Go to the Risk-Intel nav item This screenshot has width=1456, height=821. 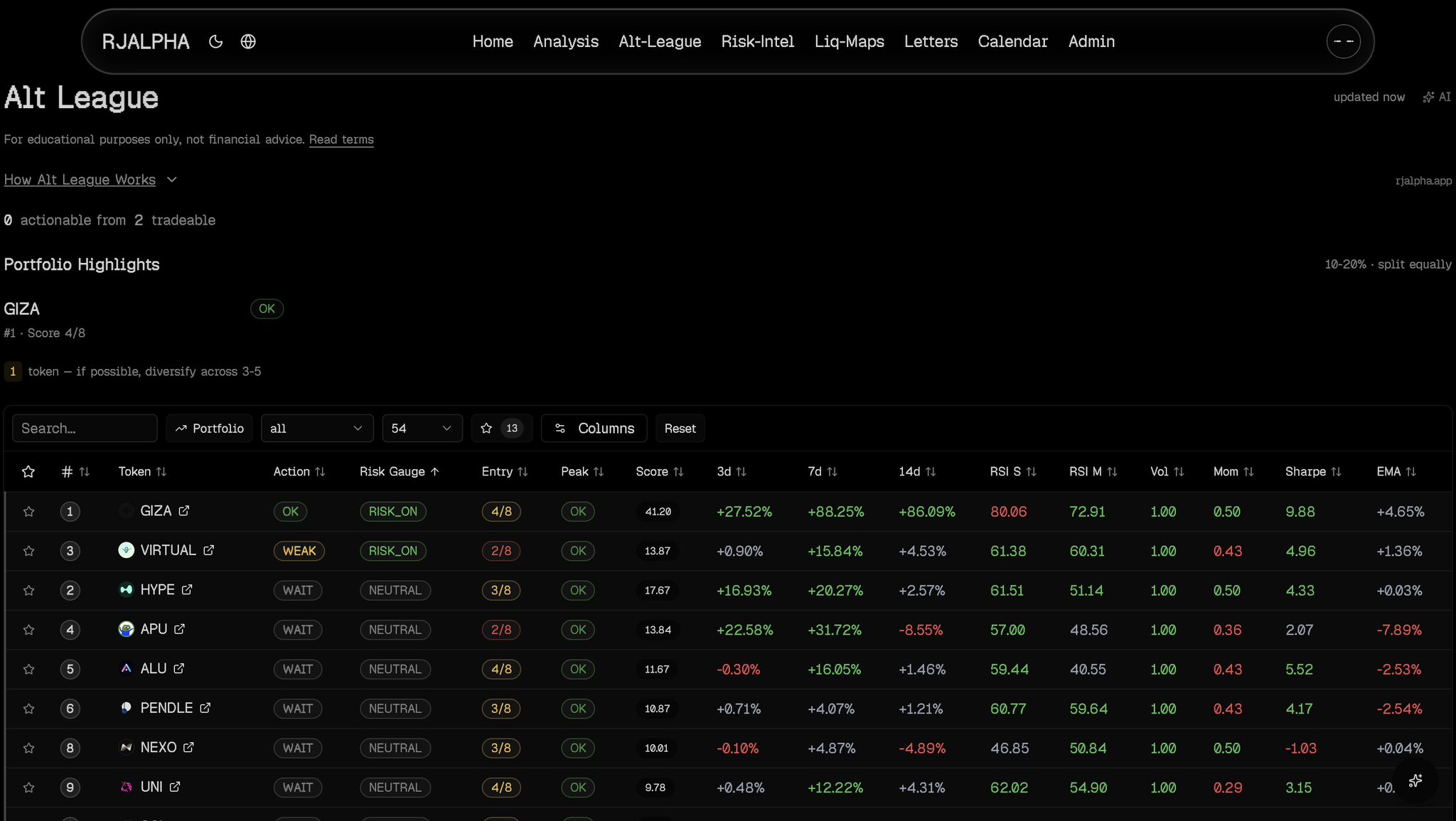[x=757, y=42]
